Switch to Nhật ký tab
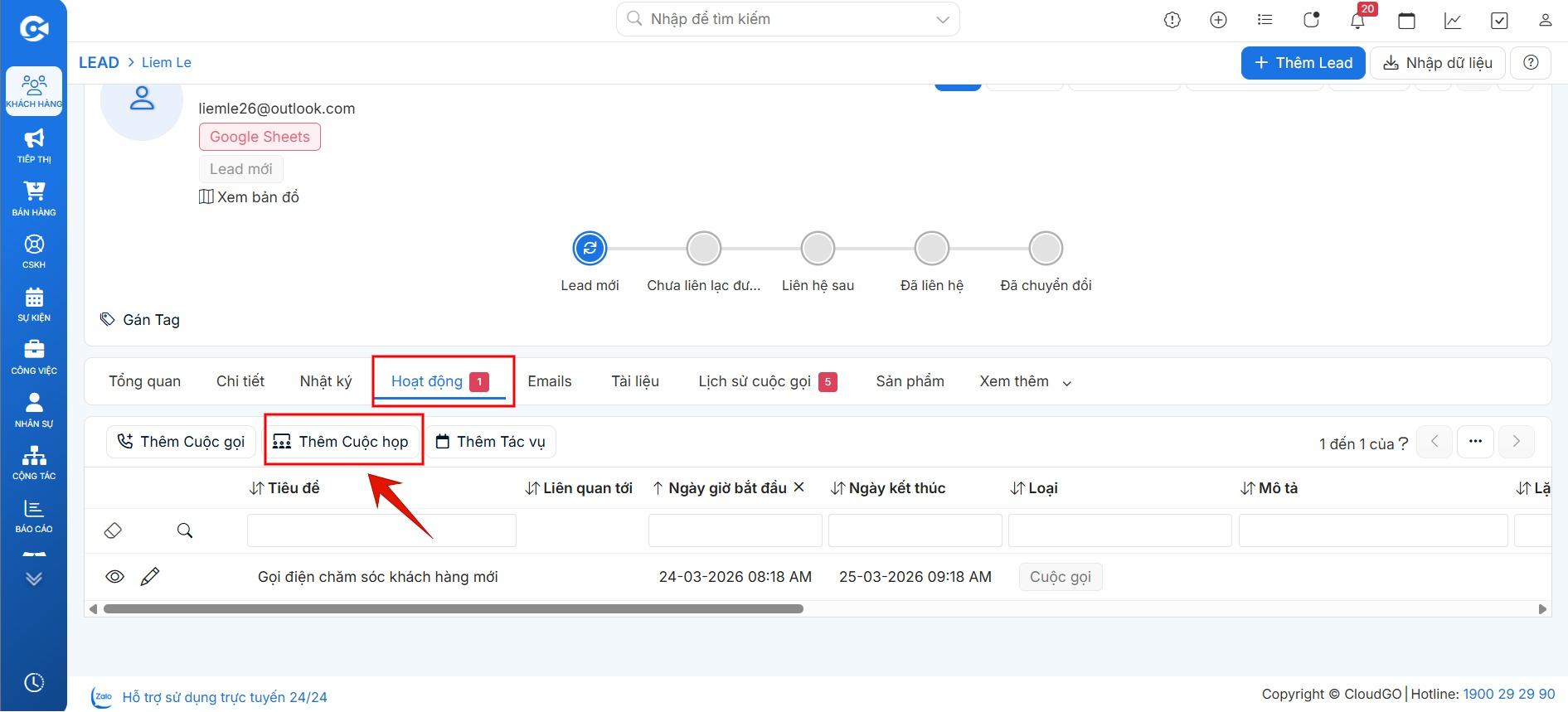 (x=326, y=381)
